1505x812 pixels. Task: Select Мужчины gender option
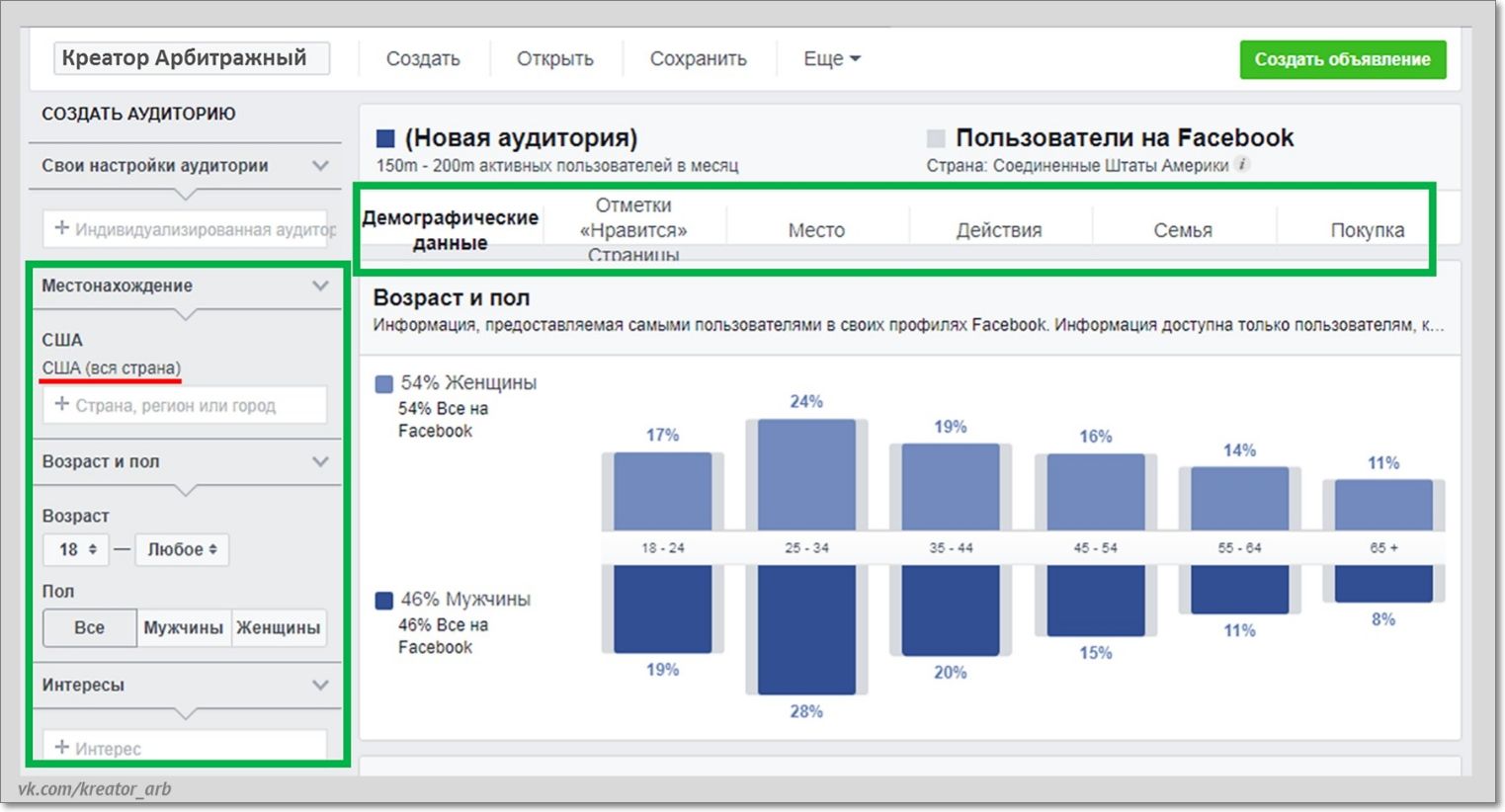point(184,627)
